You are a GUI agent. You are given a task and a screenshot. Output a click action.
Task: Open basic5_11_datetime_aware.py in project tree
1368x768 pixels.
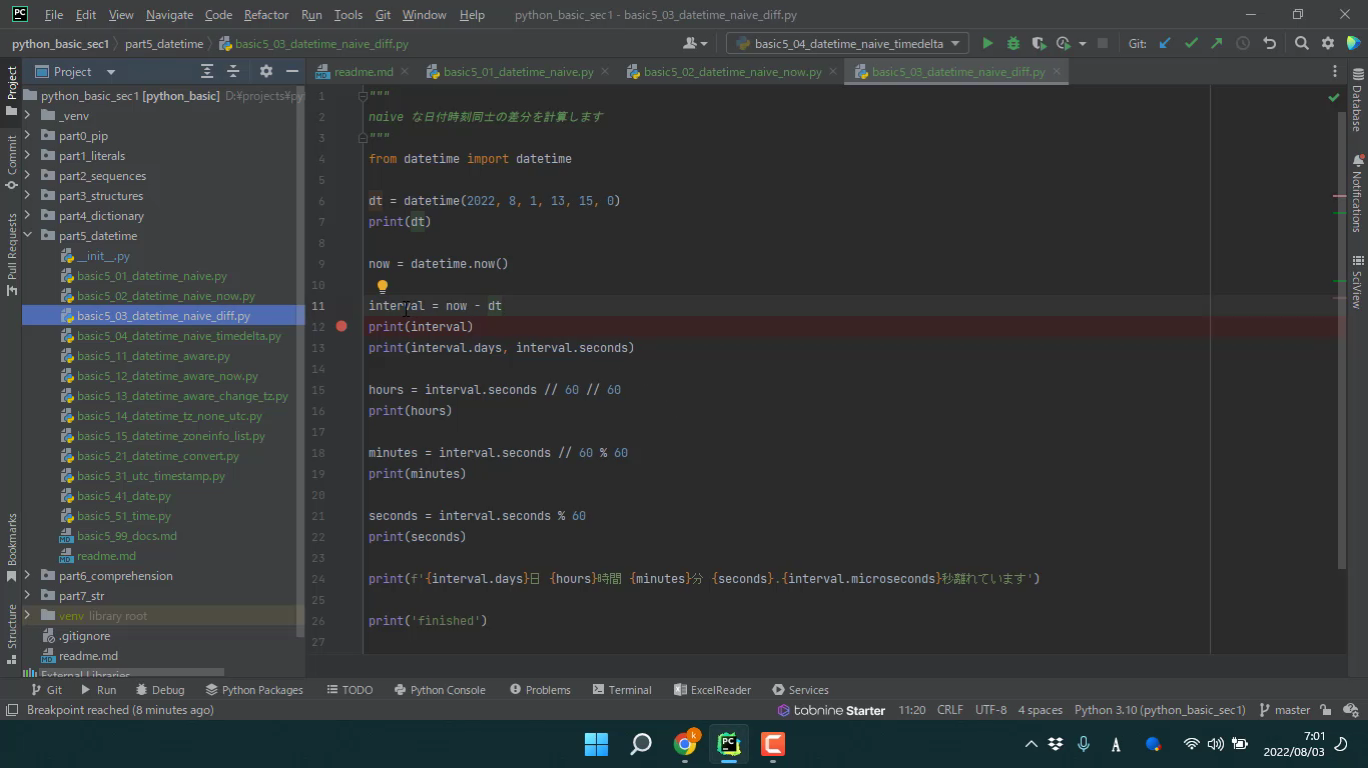[x=153, y=356]
